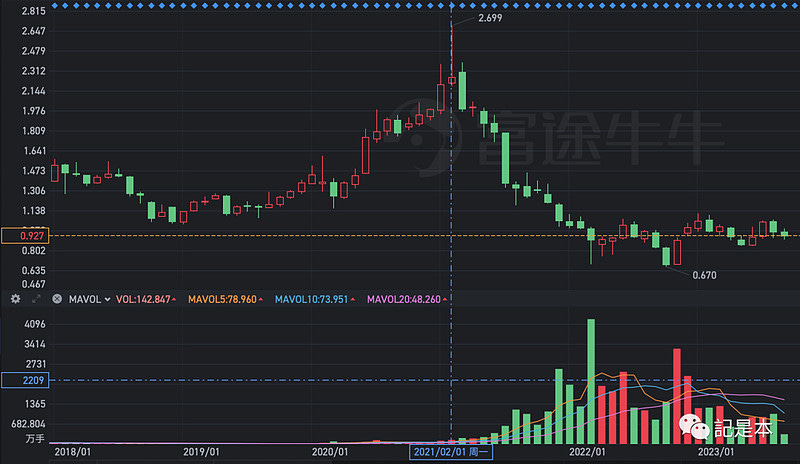800x464 pixels.
Task: Click the 0.670 low price annotation
Action: (x=704, y=275)
